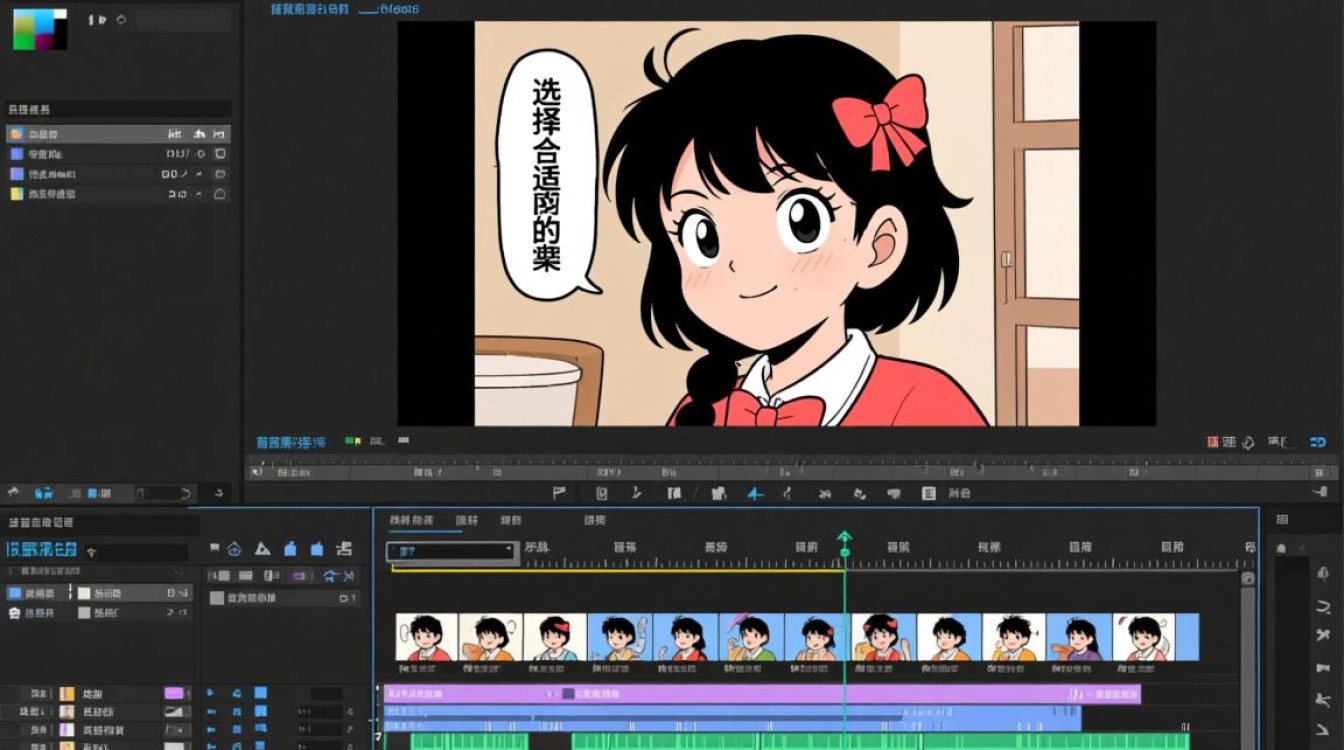
Task: Select the project item with the yellow icon
Action: (118, 194)
